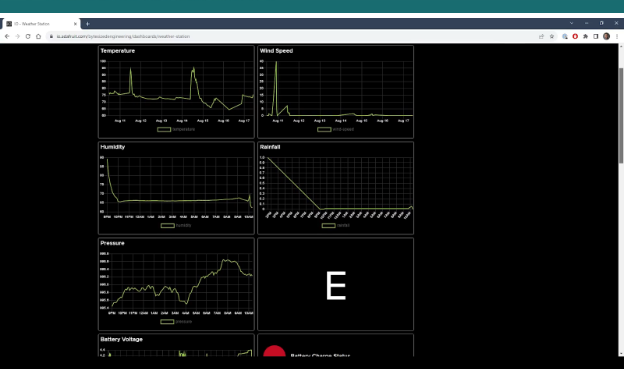Screen dimensions: 625x369
Task: Reload the Weather Station dashboard page
Action: [x=28, y=36]
